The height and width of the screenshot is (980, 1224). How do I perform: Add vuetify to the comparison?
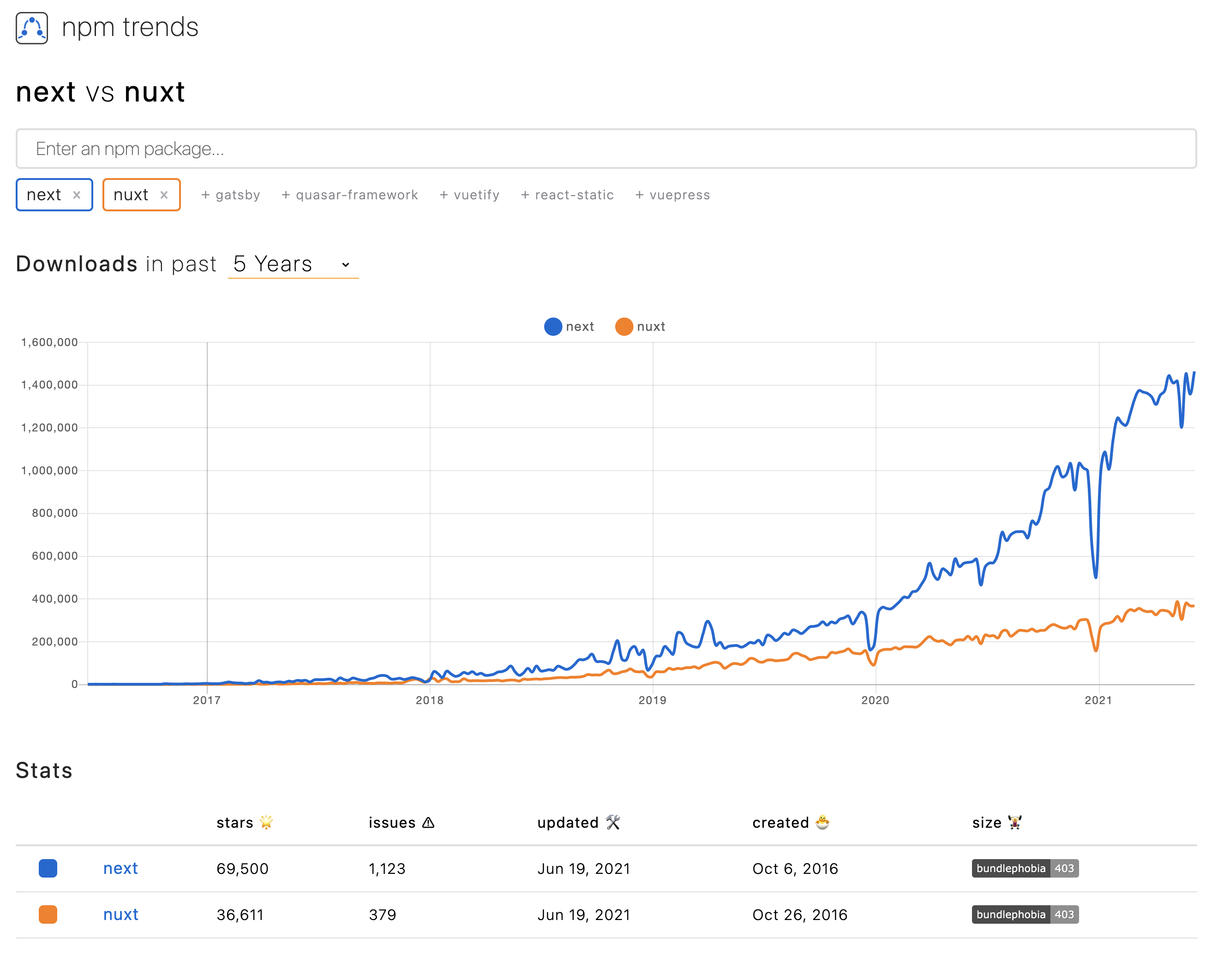(469, 195)
